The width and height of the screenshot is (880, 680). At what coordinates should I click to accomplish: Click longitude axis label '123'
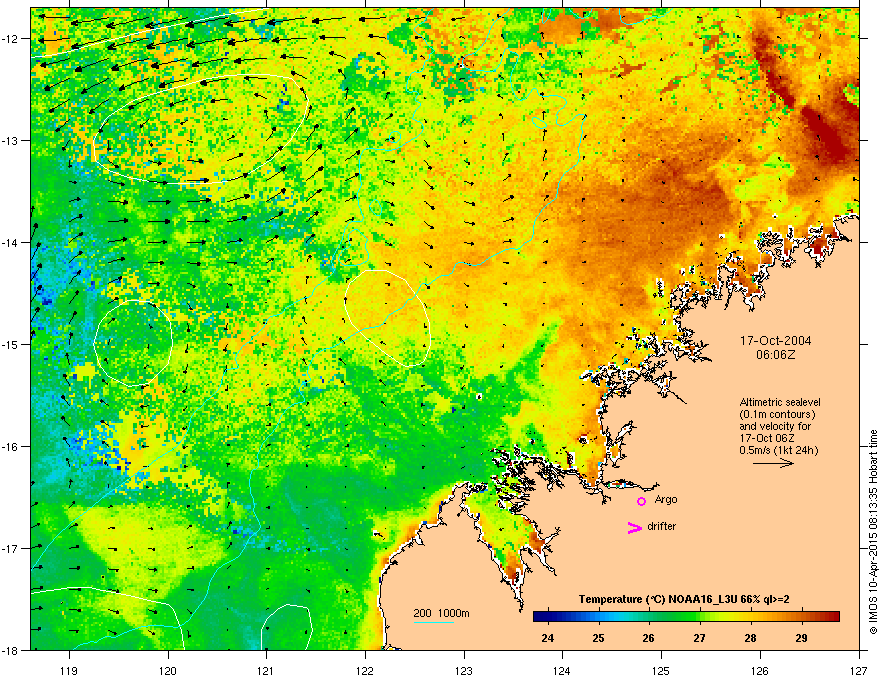(464, 670)
